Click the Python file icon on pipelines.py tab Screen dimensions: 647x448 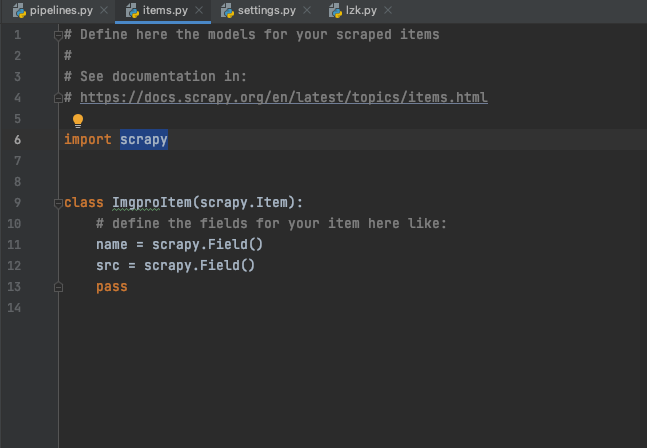(x=19, y=11)
